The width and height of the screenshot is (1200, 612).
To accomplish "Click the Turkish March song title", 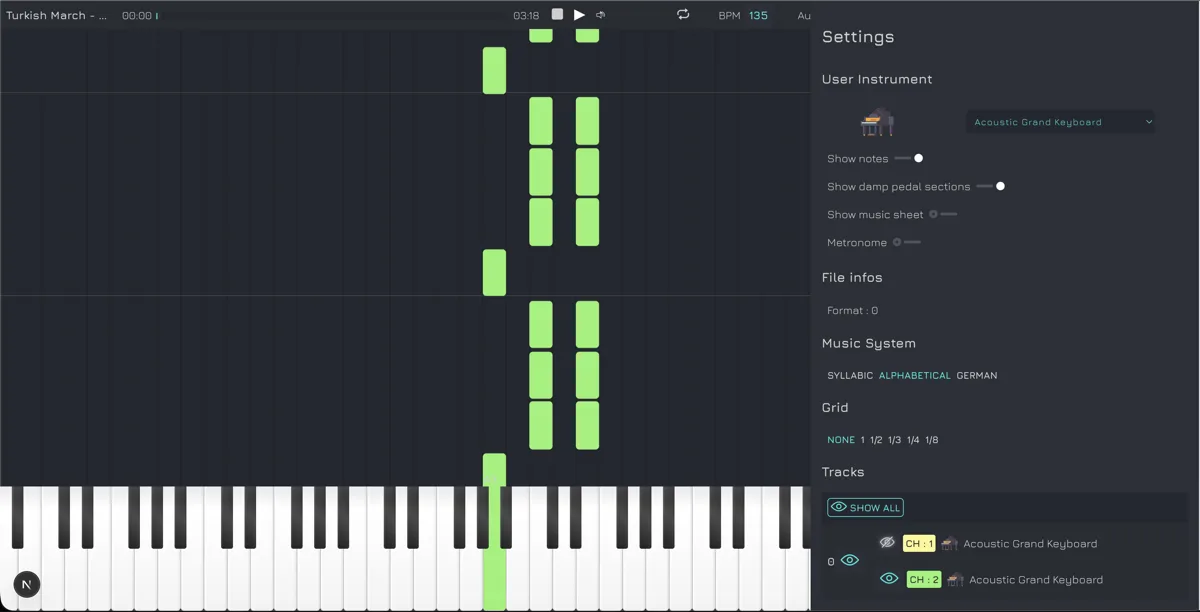I will click(x=57, y=16).
